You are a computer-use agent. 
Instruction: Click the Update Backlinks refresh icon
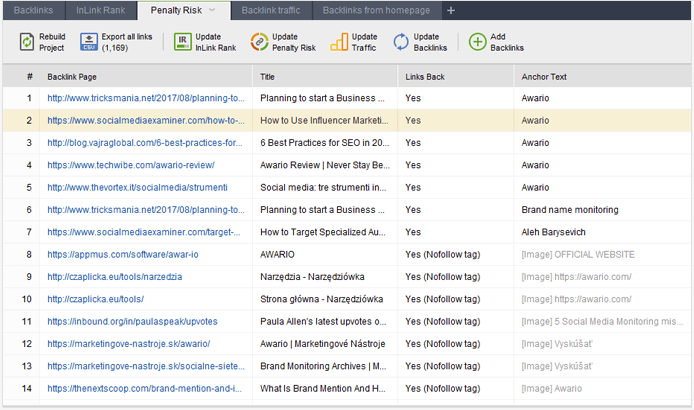click(x=401, y=42)
